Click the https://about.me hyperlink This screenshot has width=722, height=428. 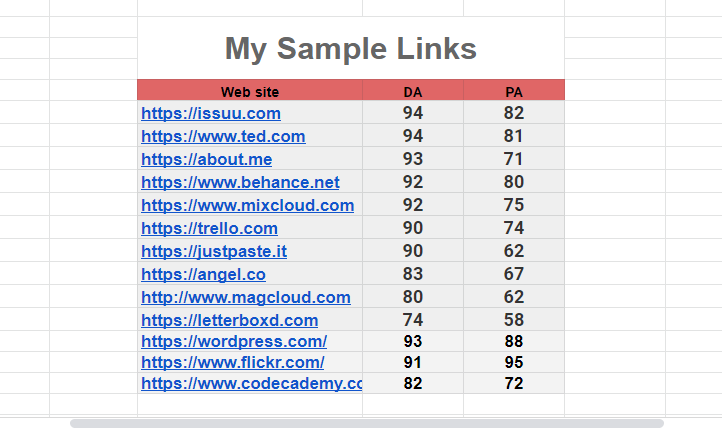[207, 160]
